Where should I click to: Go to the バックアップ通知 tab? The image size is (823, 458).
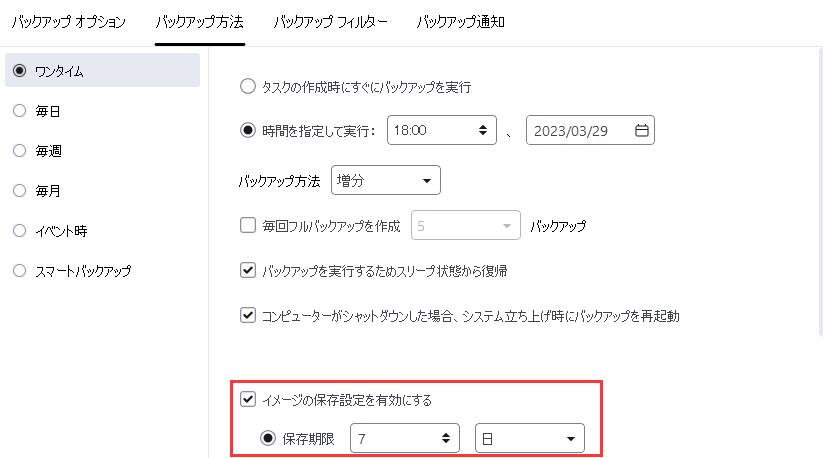(460, 21)
